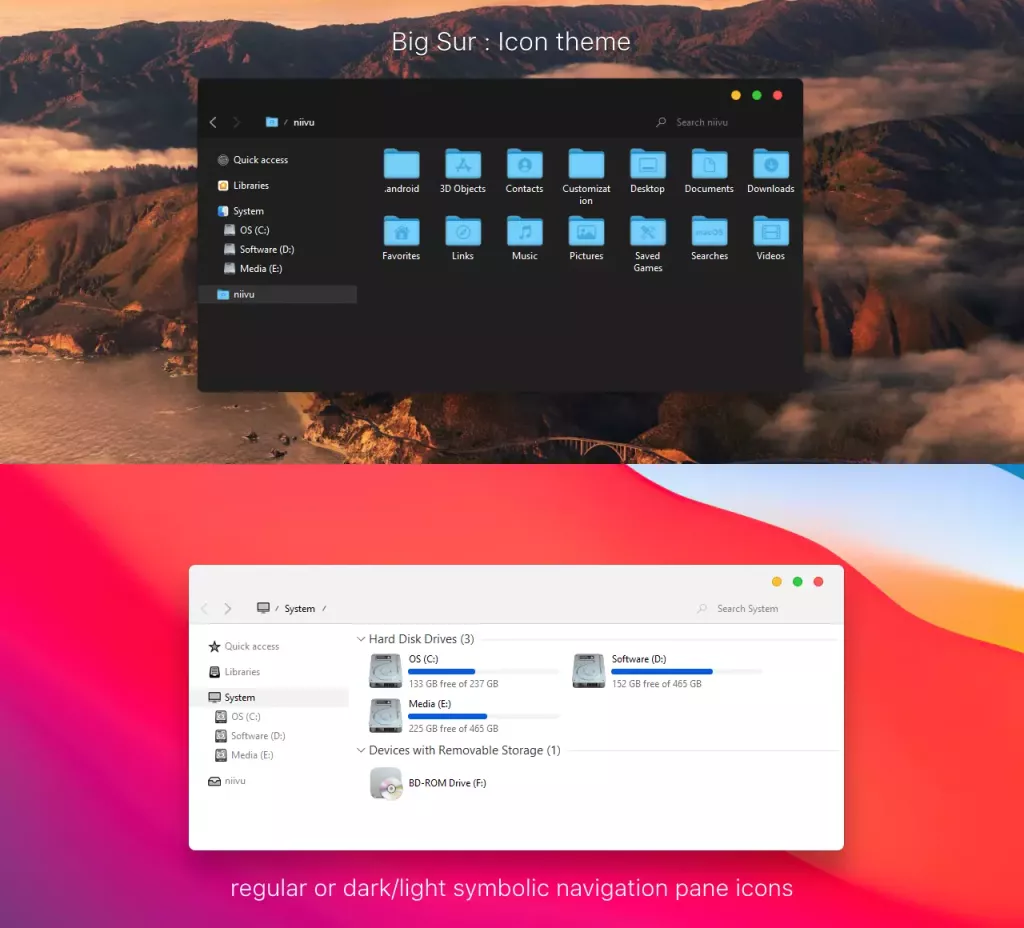
Task: Click the back navigation arrow
Action: pyautogui.click(x=213, y=122)
